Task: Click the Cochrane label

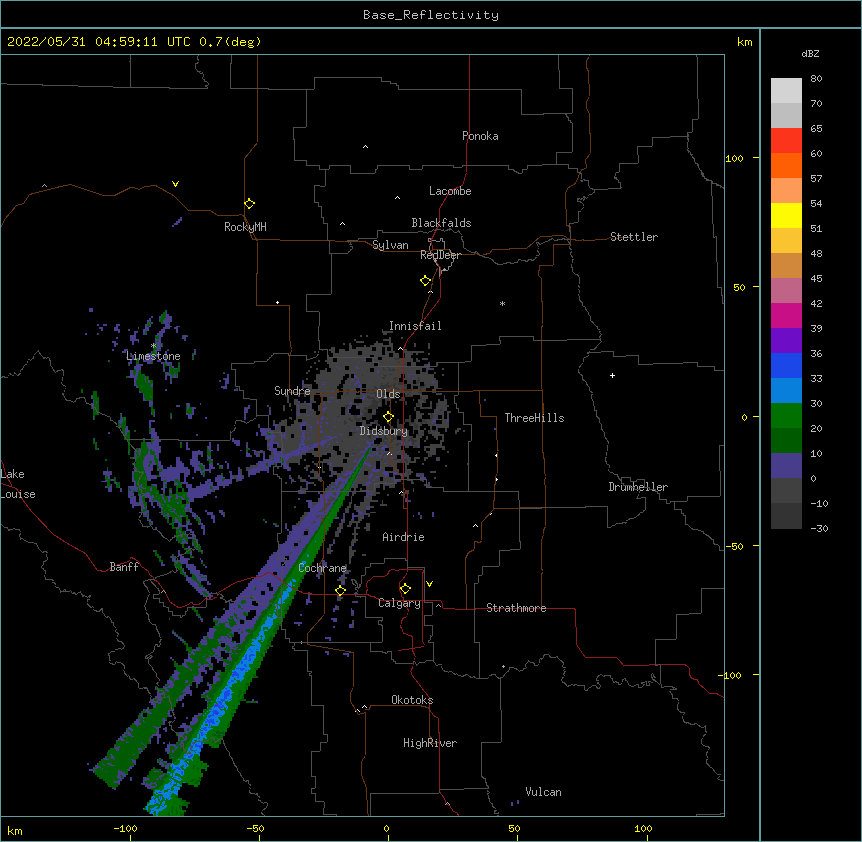Action: [x=322, y=568]
